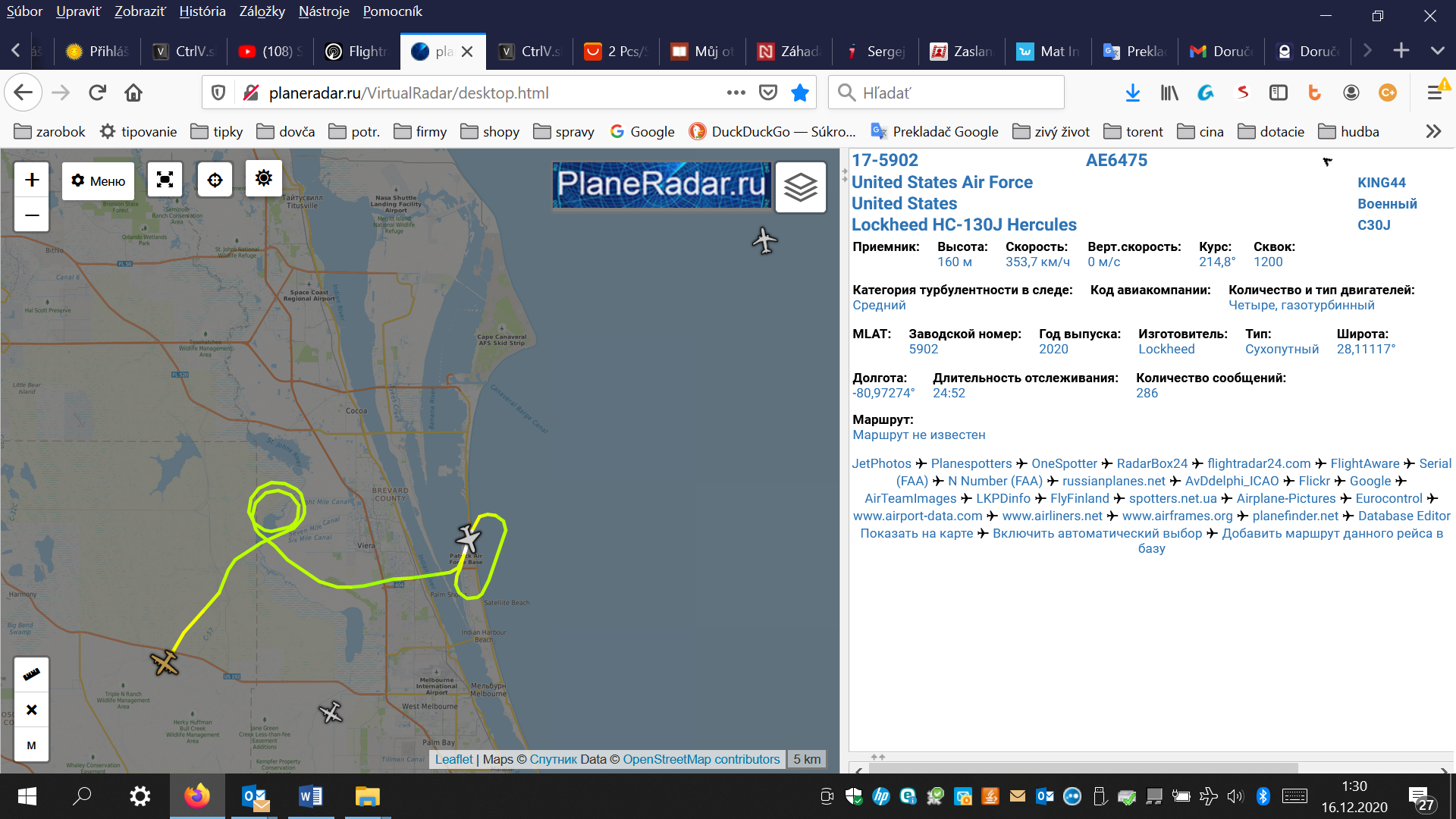
Task: Toggle the brightness sun icon on map
Action: point(263,178)
